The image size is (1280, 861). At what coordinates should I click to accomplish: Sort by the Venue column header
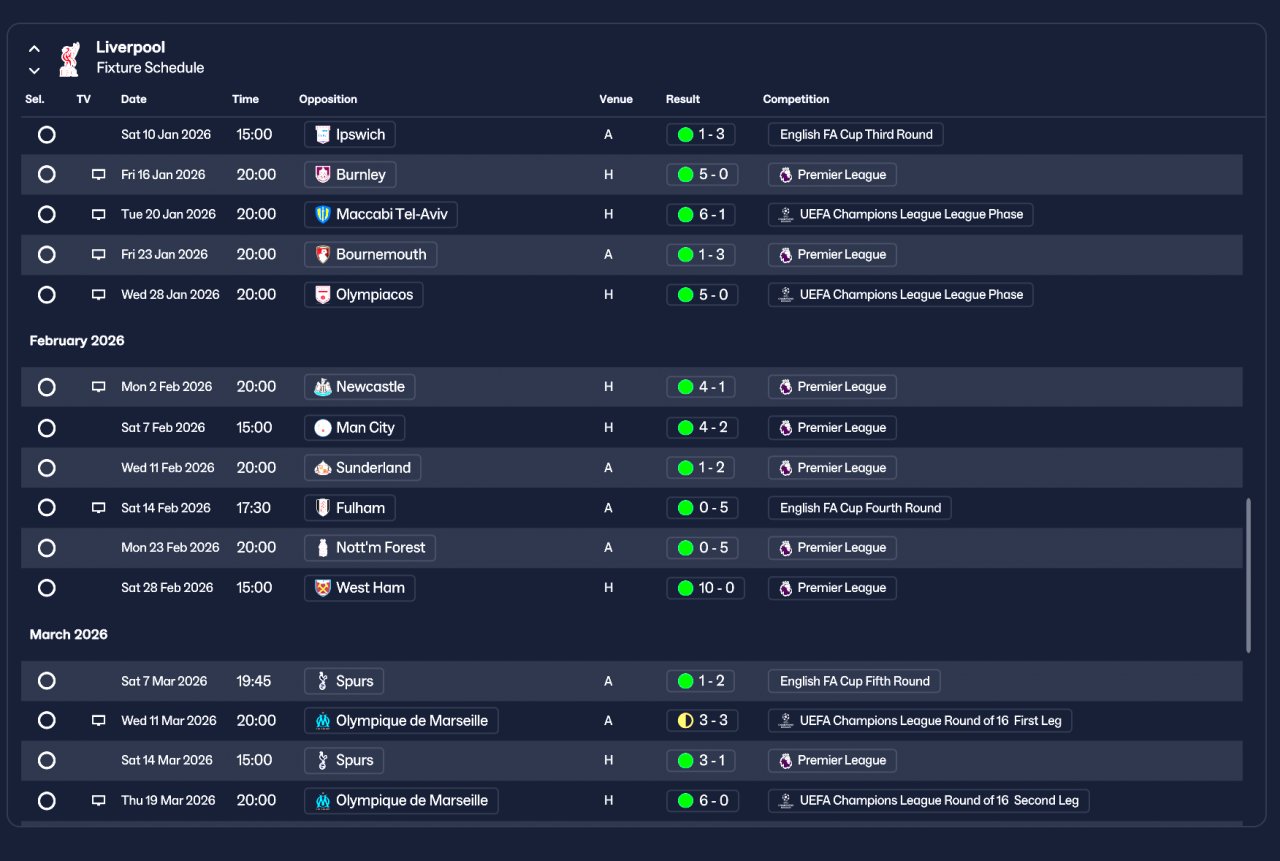coord(616,99)
